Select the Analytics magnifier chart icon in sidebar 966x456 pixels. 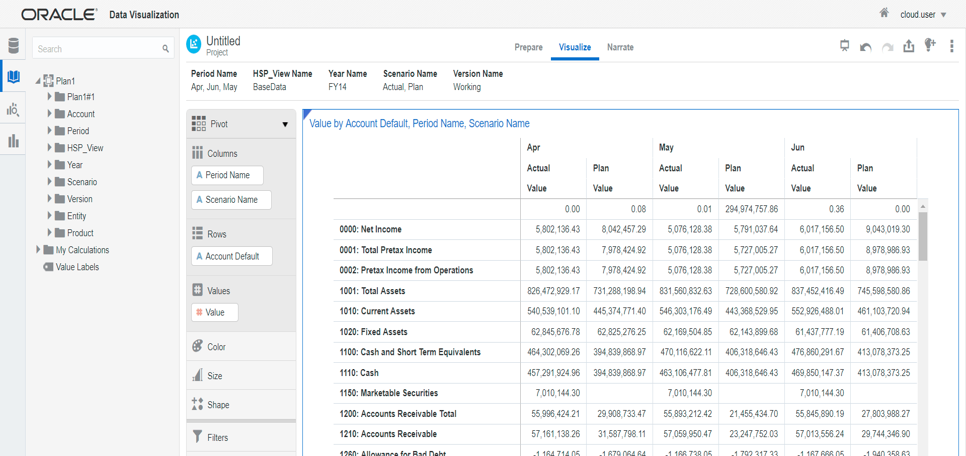point(13,109)
